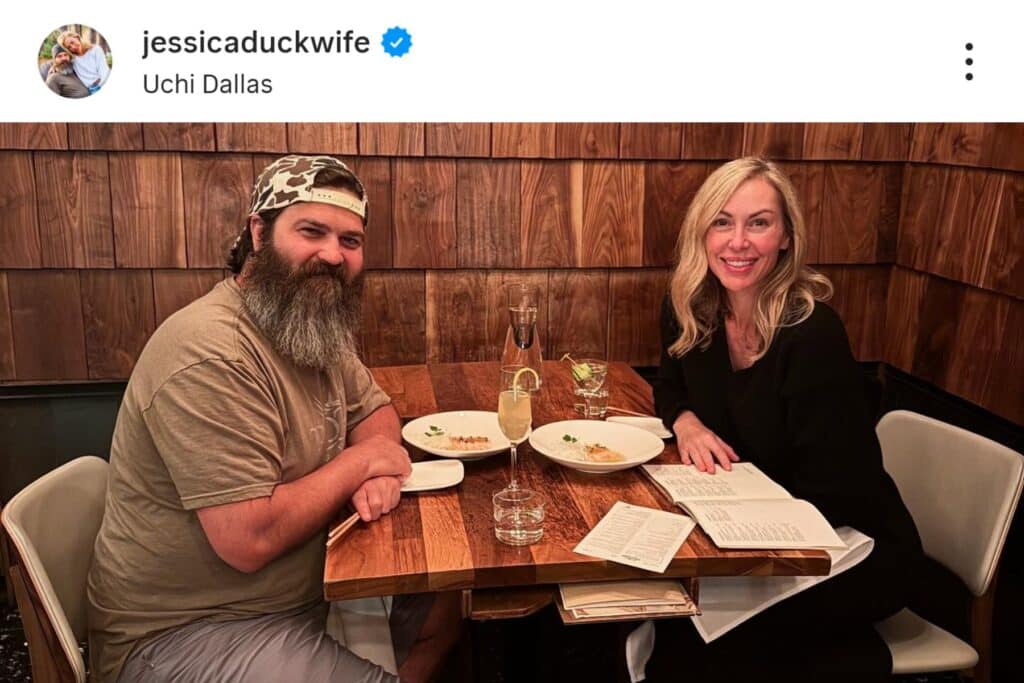Click the small square plate by man's hand
1024x683 pixels.
pos(432,475)
